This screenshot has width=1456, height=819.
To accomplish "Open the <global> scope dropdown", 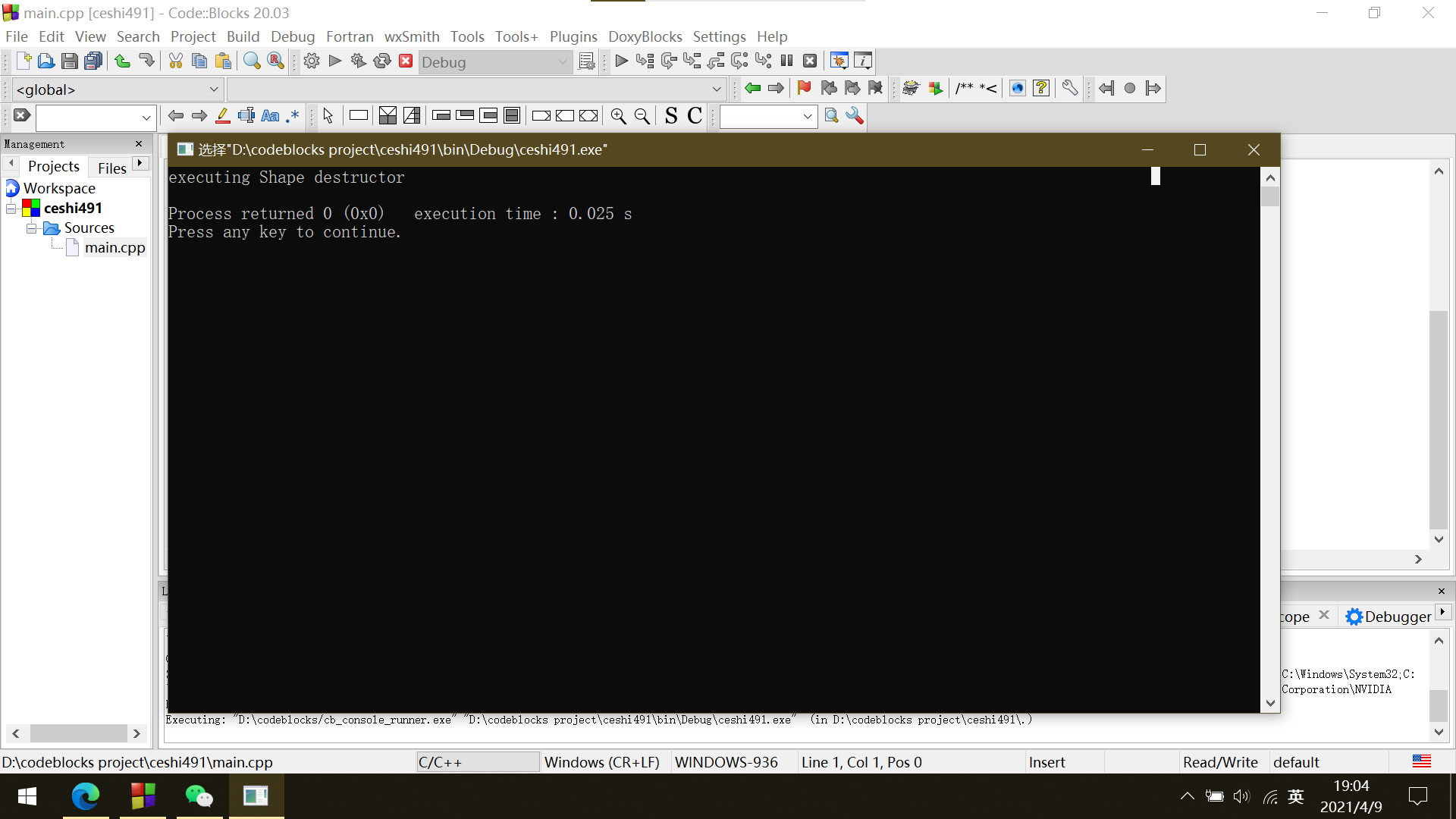I will pyautogui.click(x=214, y=89).
